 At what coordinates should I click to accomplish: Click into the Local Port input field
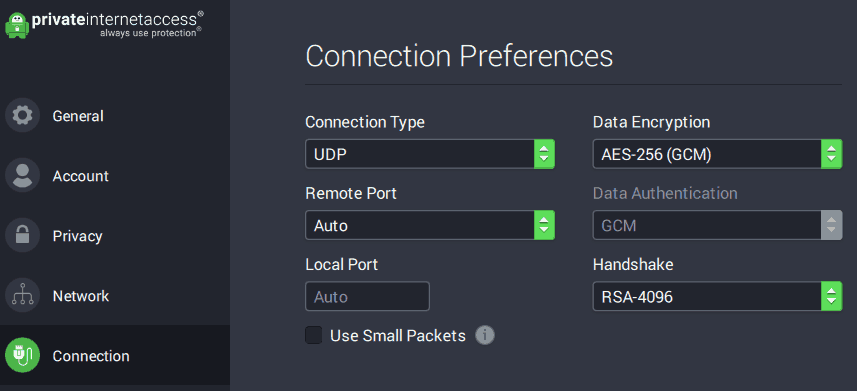[367, 296]
